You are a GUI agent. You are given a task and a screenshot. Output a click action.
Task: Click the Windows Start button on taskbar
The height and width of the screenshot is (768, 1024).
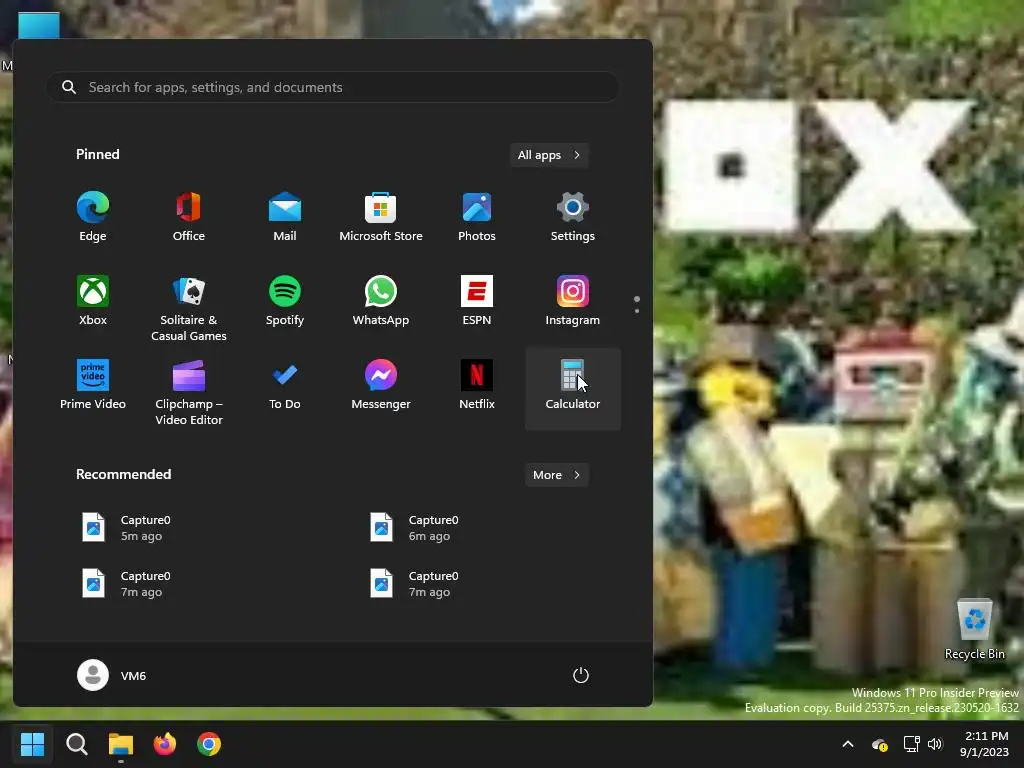coord(32,744)
